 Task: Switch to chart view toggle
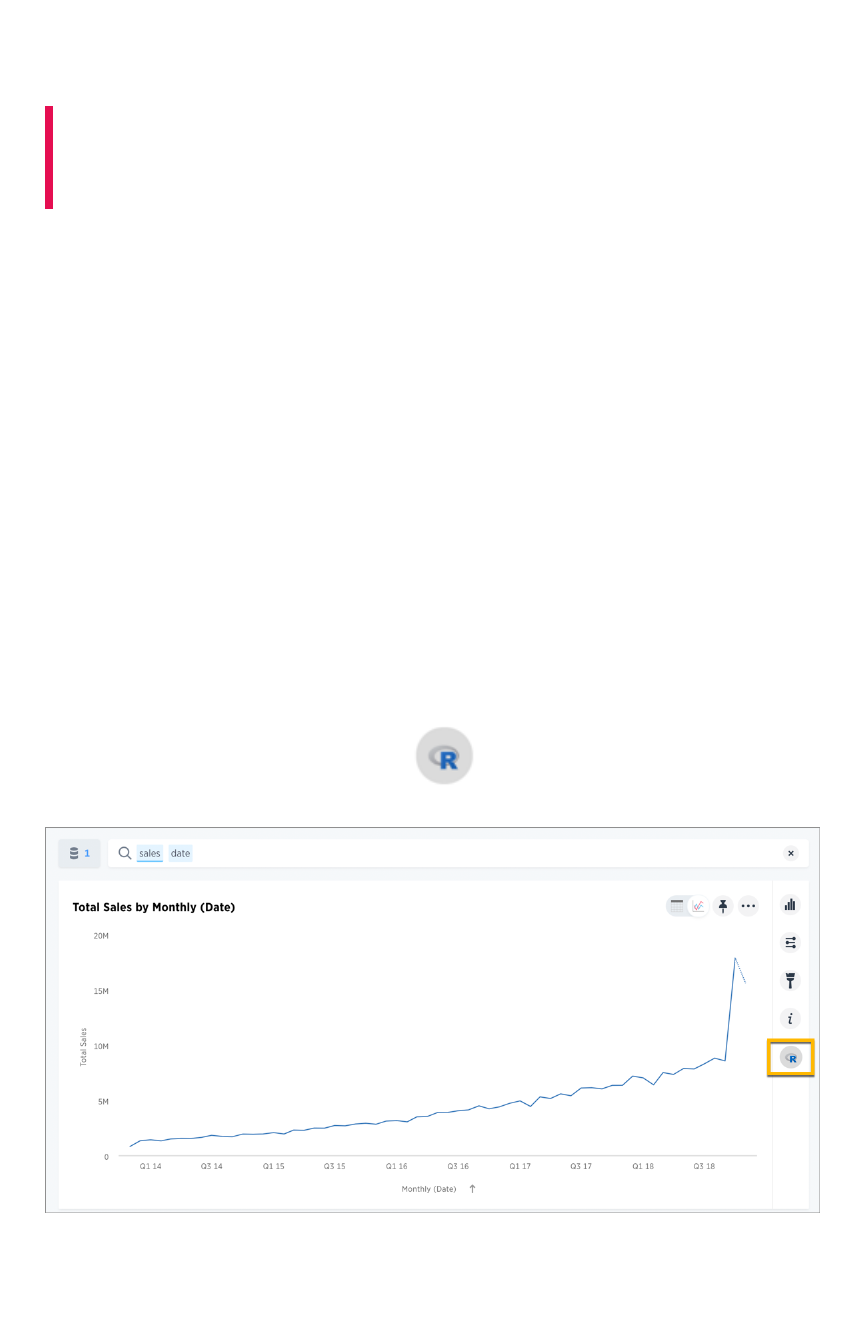[698, 906]
